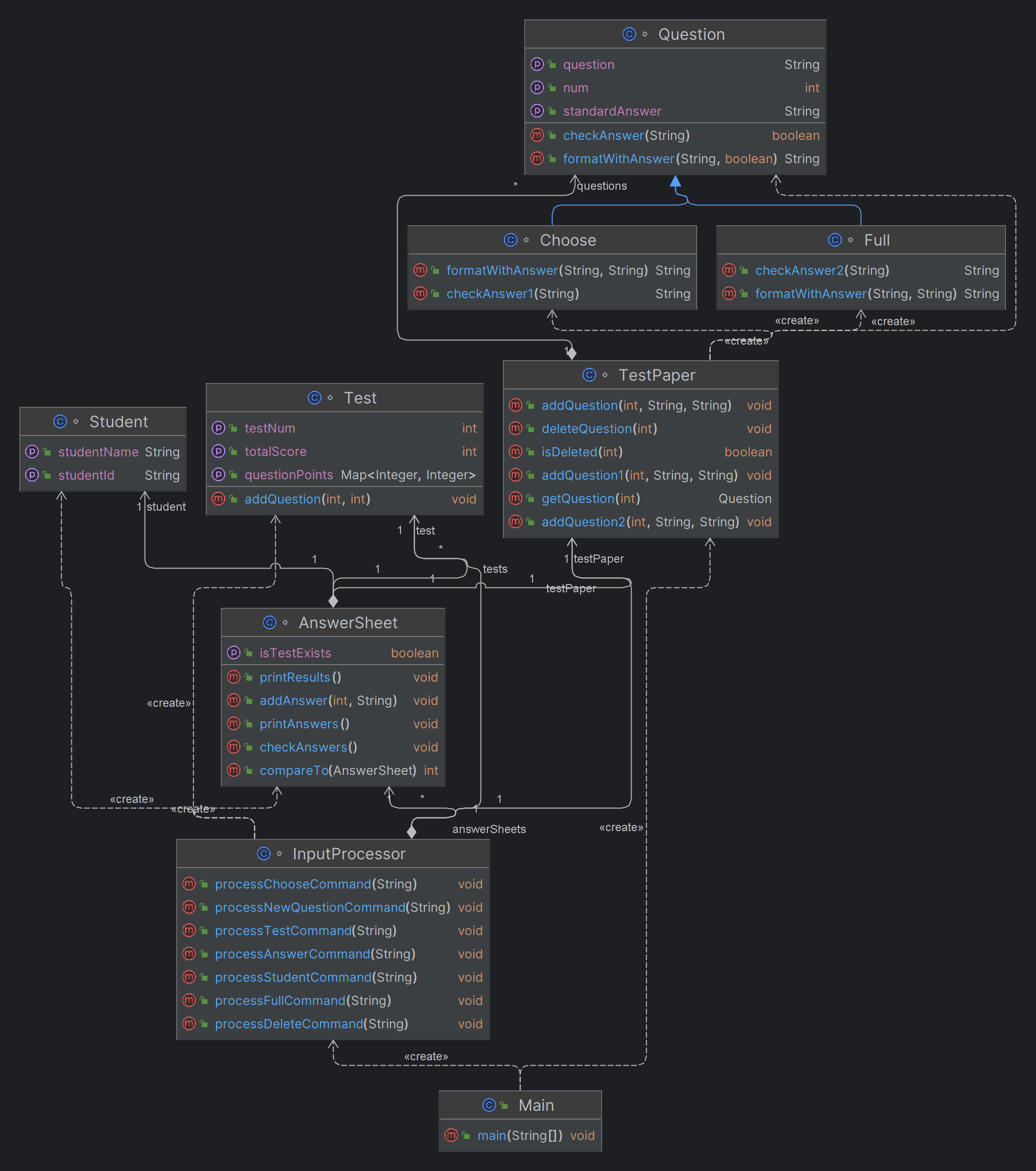Select printAnswers() method

tap(333, 724)
